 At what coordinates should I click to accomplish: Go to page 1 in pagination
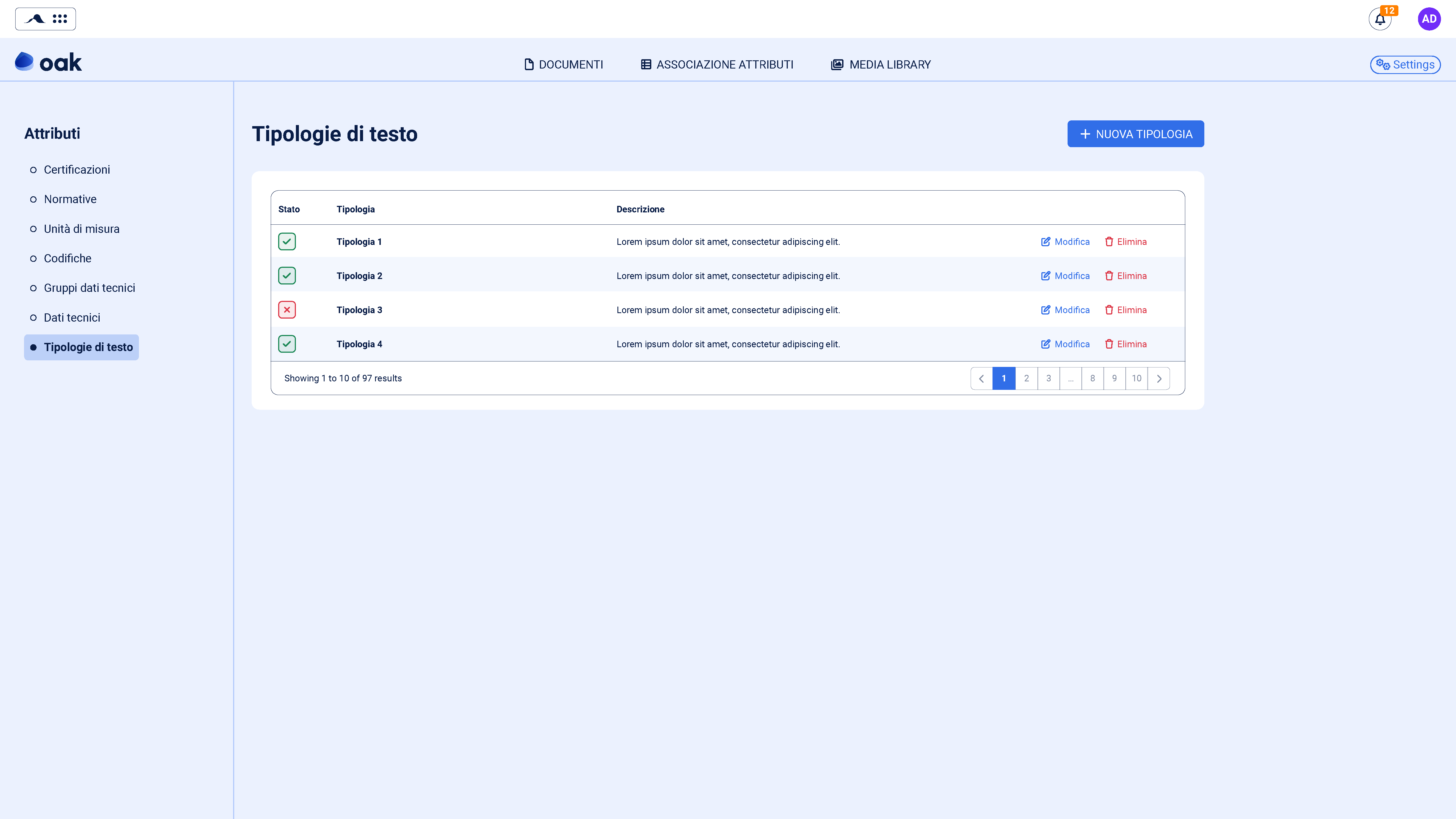coord(1004,379)
